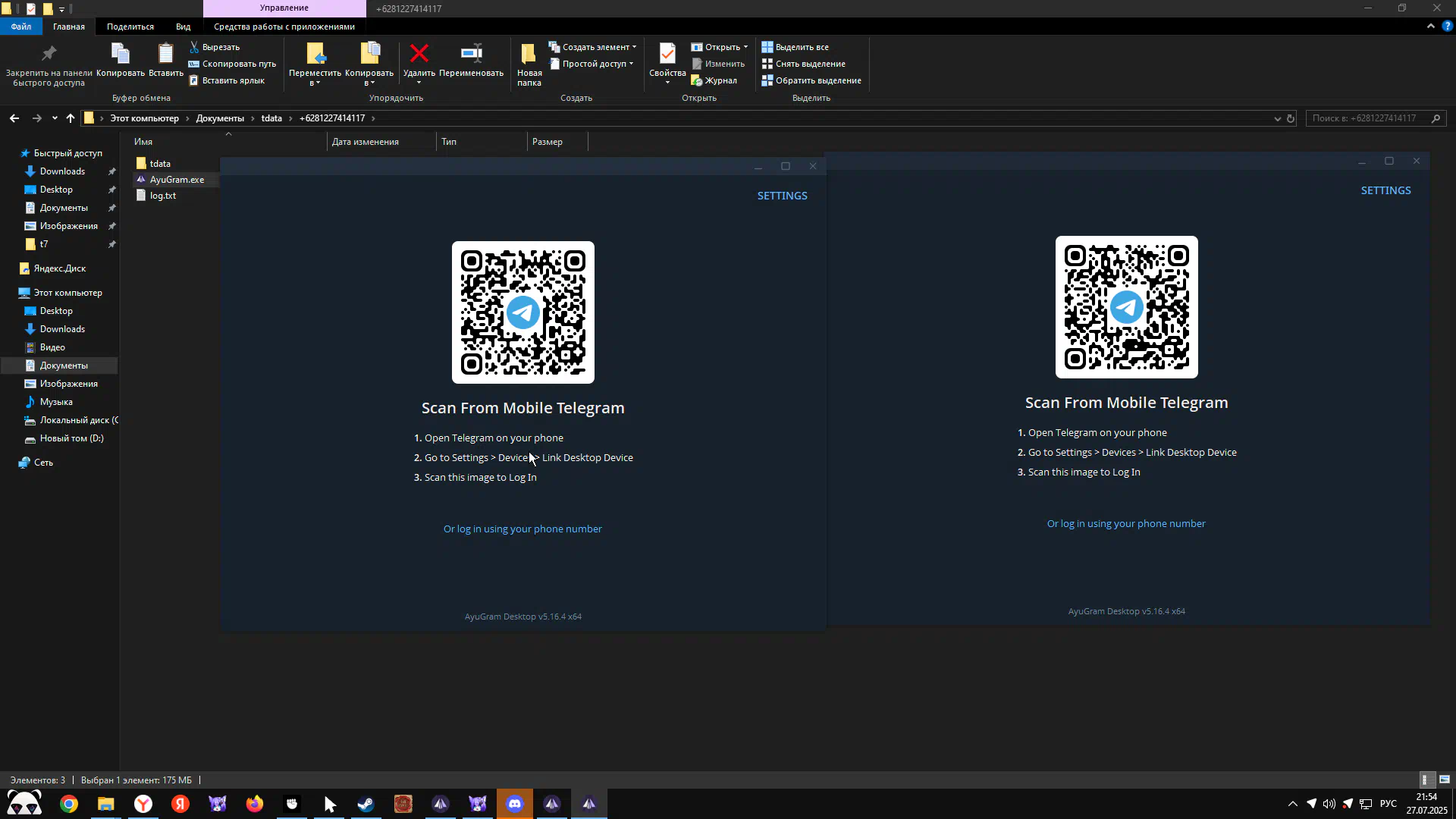Open Google Chrome from the taskbar
1456x819 pixels.
69,804
